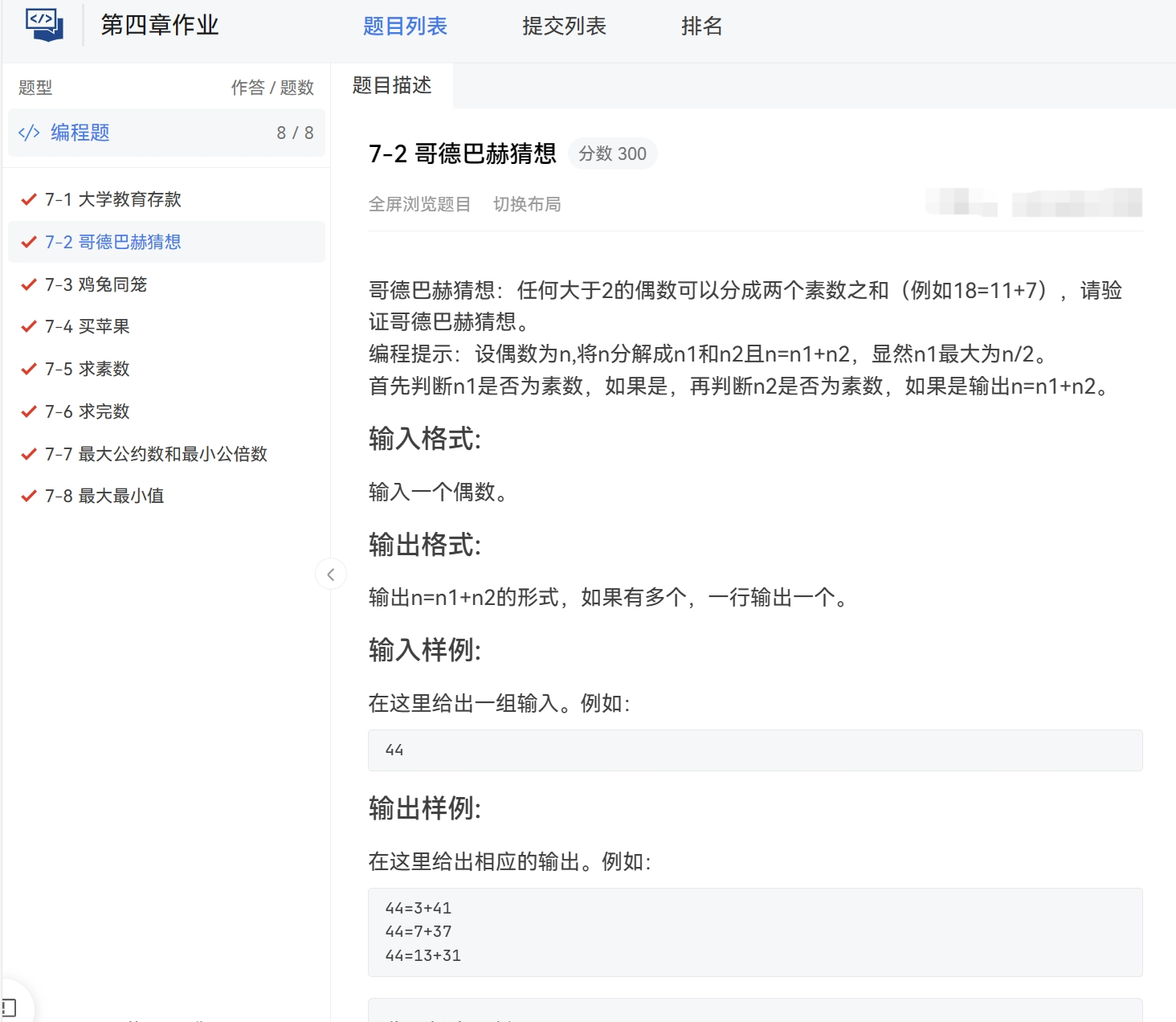Click the 8 / 8 progress count
Image resolution: width=1176 pixels, height=1022 pixels.
click(x=295, y=133)
